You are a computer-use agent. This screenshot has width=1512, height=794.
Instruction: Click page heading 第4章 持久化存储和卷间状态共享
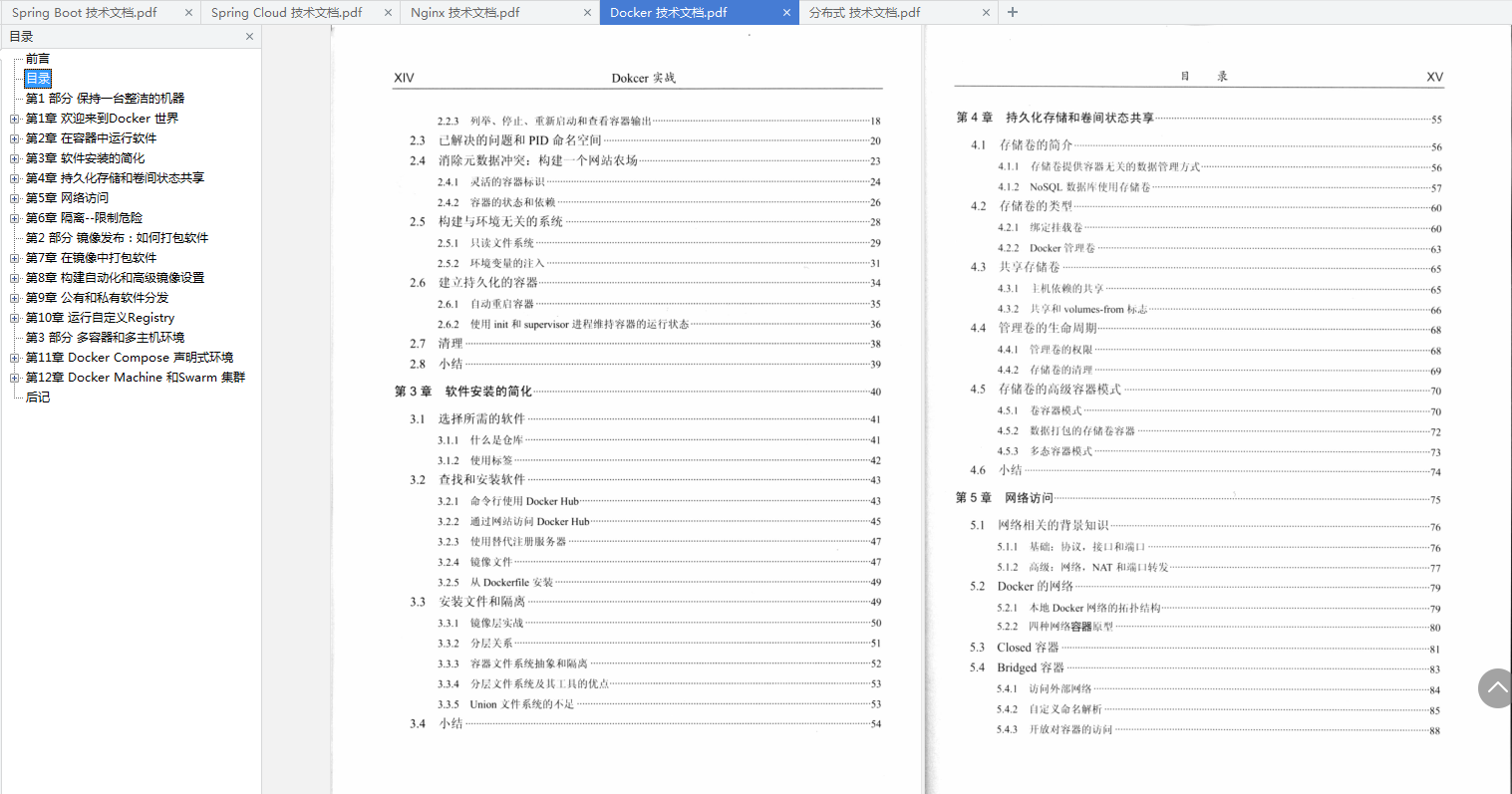[1199, 118]
